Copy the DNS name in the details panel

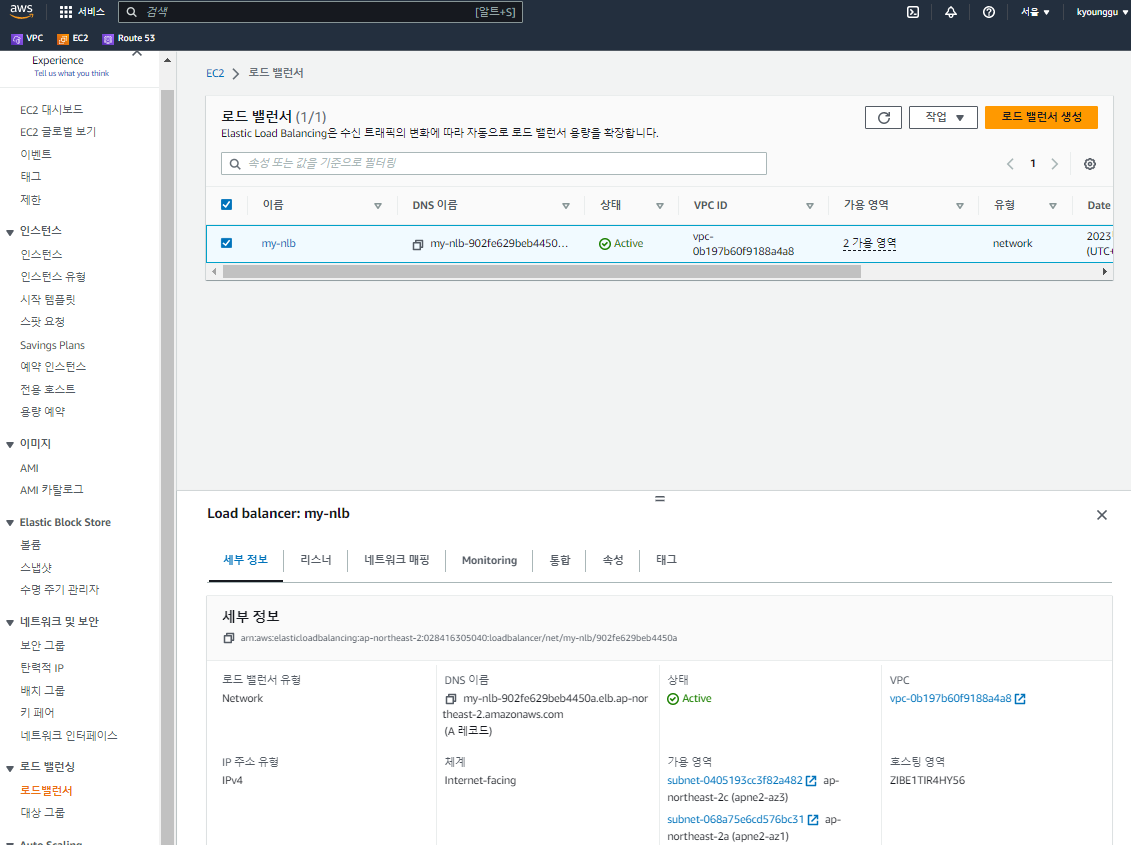[x=451, y=699]
